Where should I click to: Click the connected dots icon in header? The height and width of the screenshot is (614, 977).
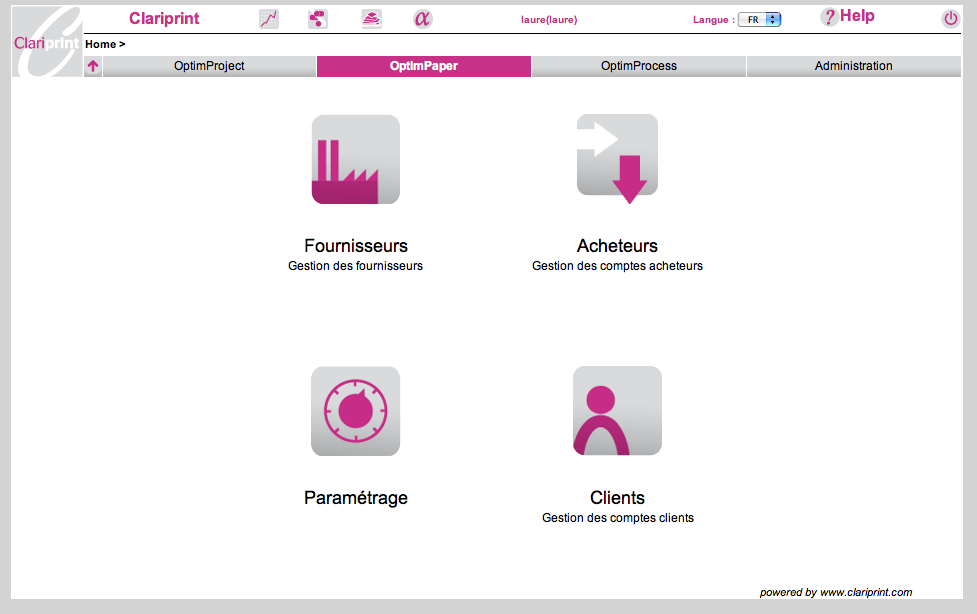click(x=318, y=19)
